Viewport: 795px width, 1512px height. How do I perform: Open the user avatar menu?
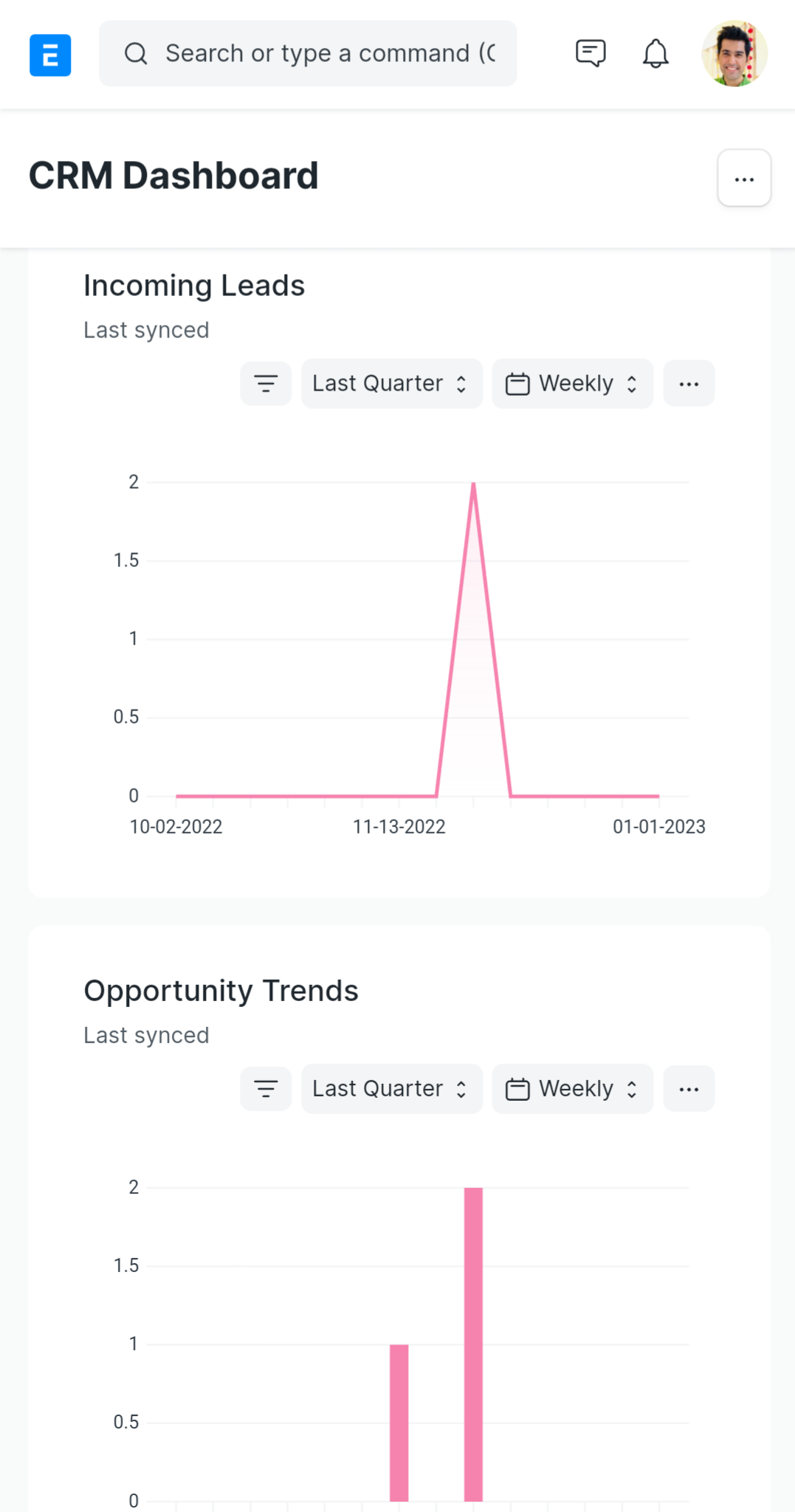pyautogui.click(x=734, y=54)
